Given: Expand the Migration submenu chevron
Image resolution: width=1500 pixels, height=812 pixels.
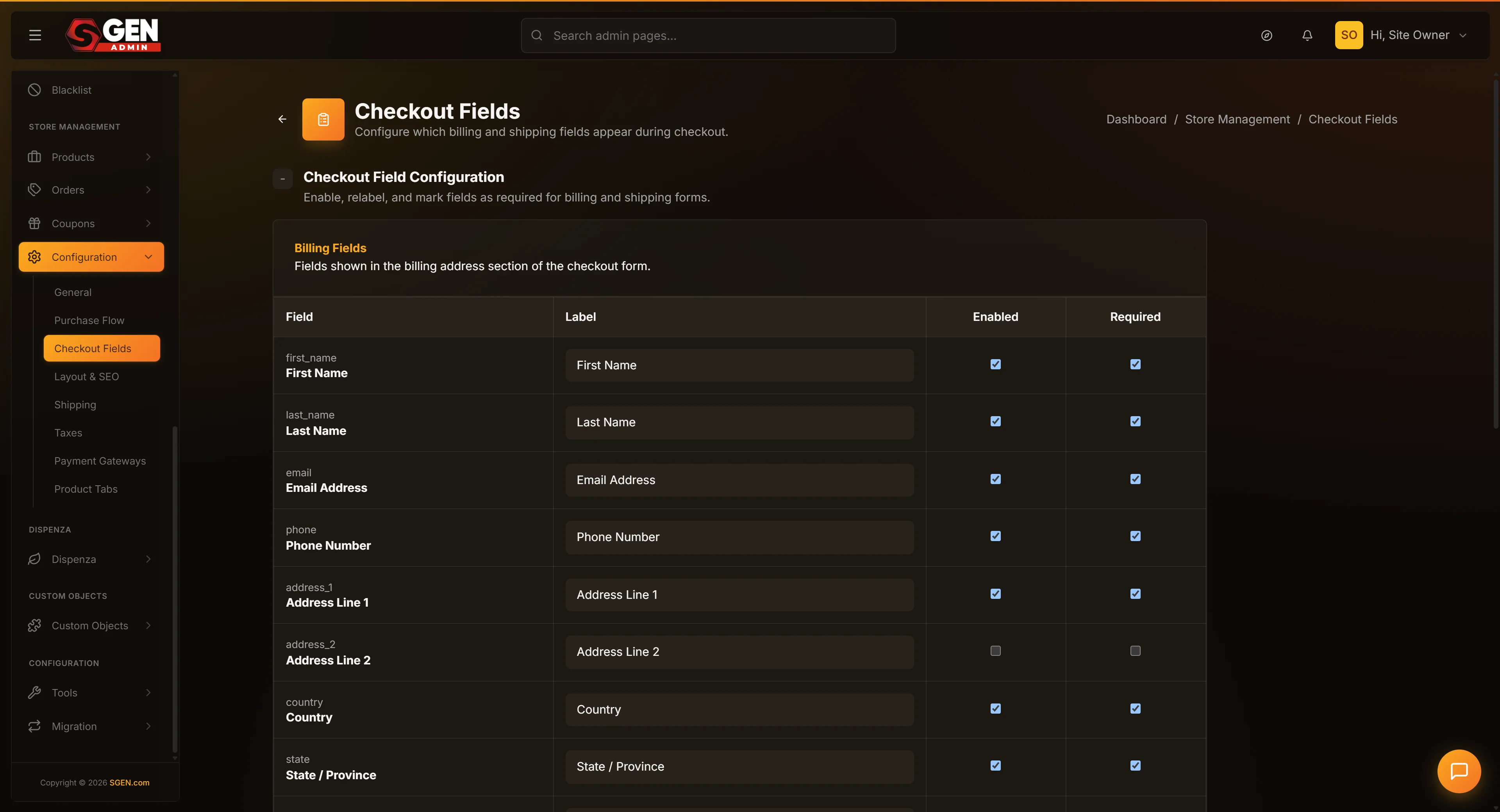Looking at the screenshot, I should pos(148,726).
